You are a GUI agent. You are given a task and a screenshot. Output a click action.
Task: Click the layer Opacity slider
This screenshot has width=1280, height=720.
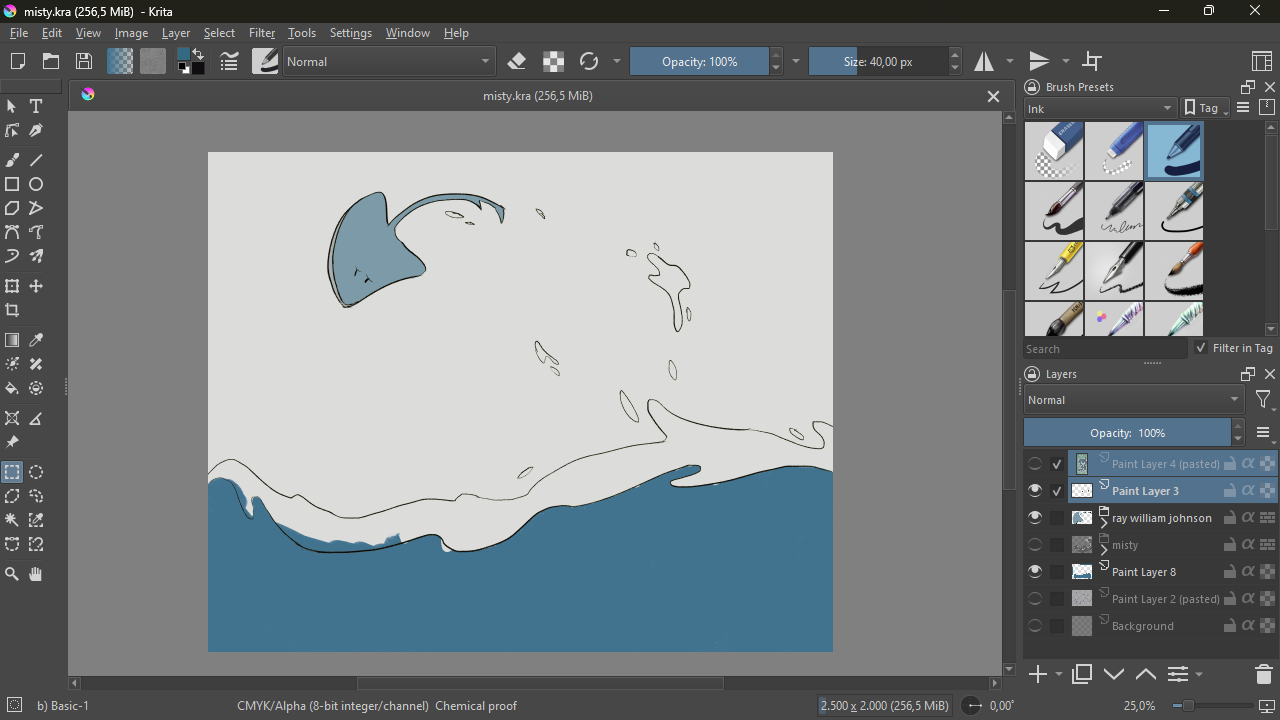pos(1127,433)
